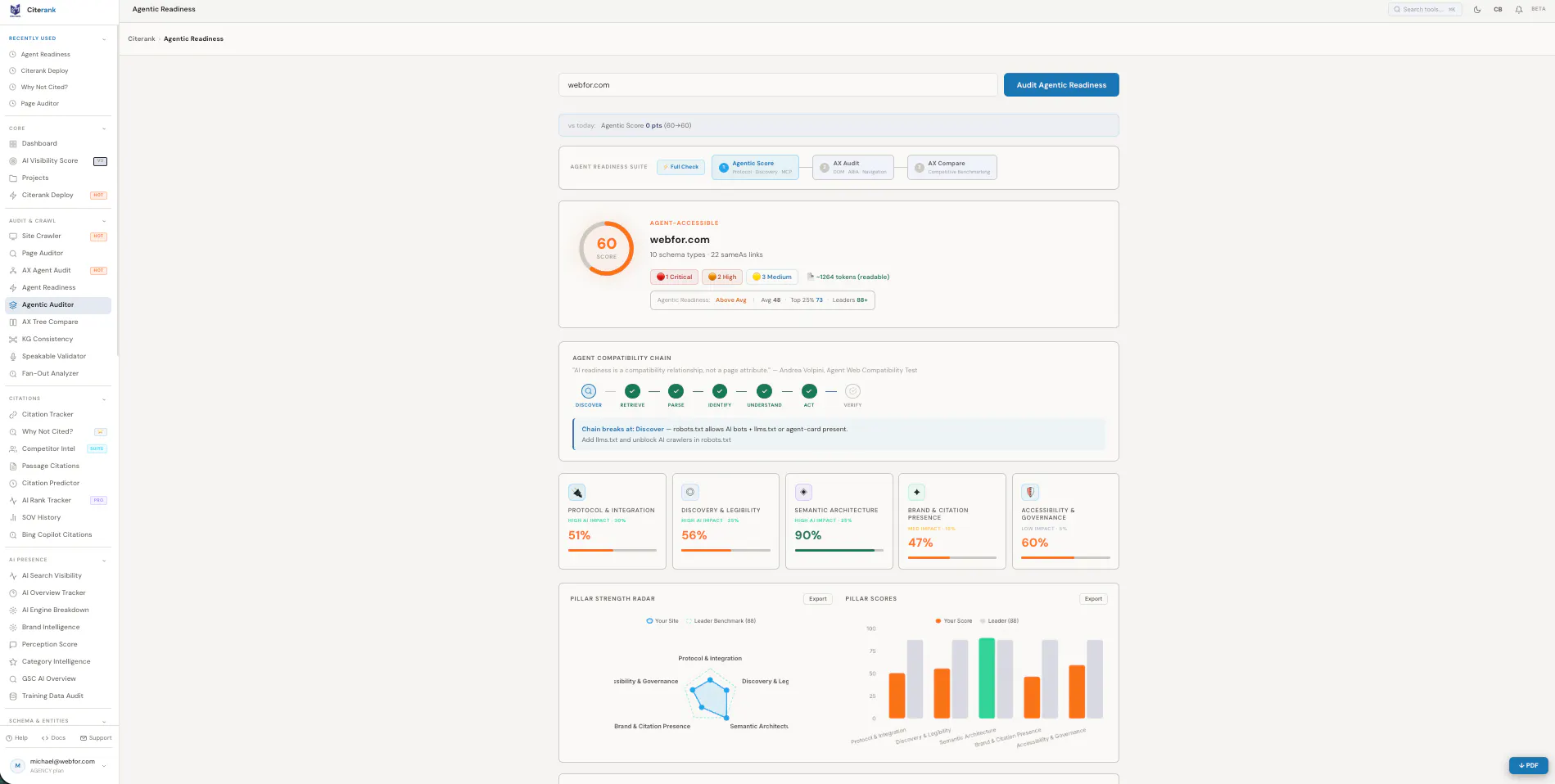
Task: Collapse the Recently Used sidebar section
Action: point(104,39)
